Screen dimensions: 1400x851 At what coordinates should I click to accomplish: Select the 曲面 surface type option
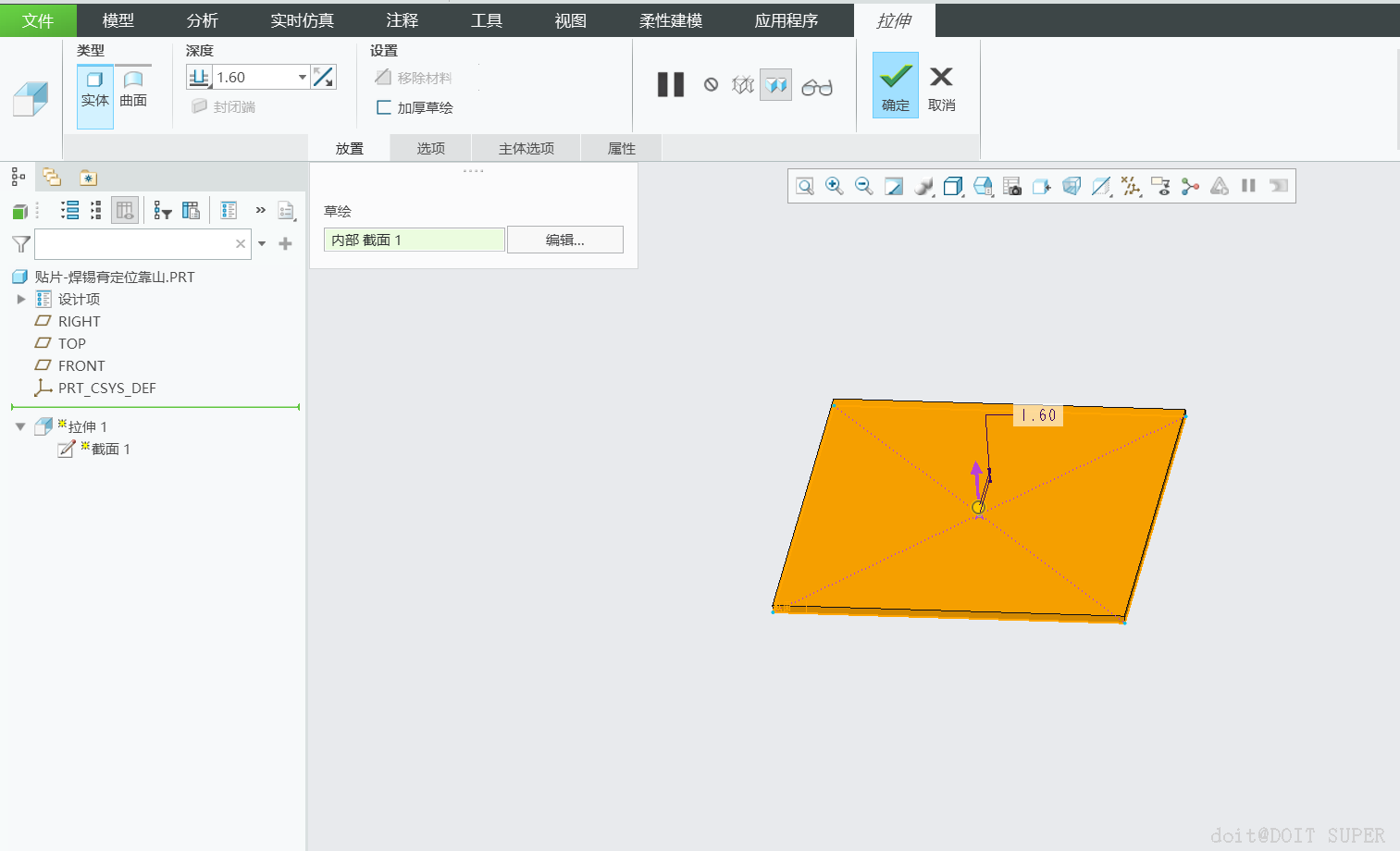pos(133,90)
